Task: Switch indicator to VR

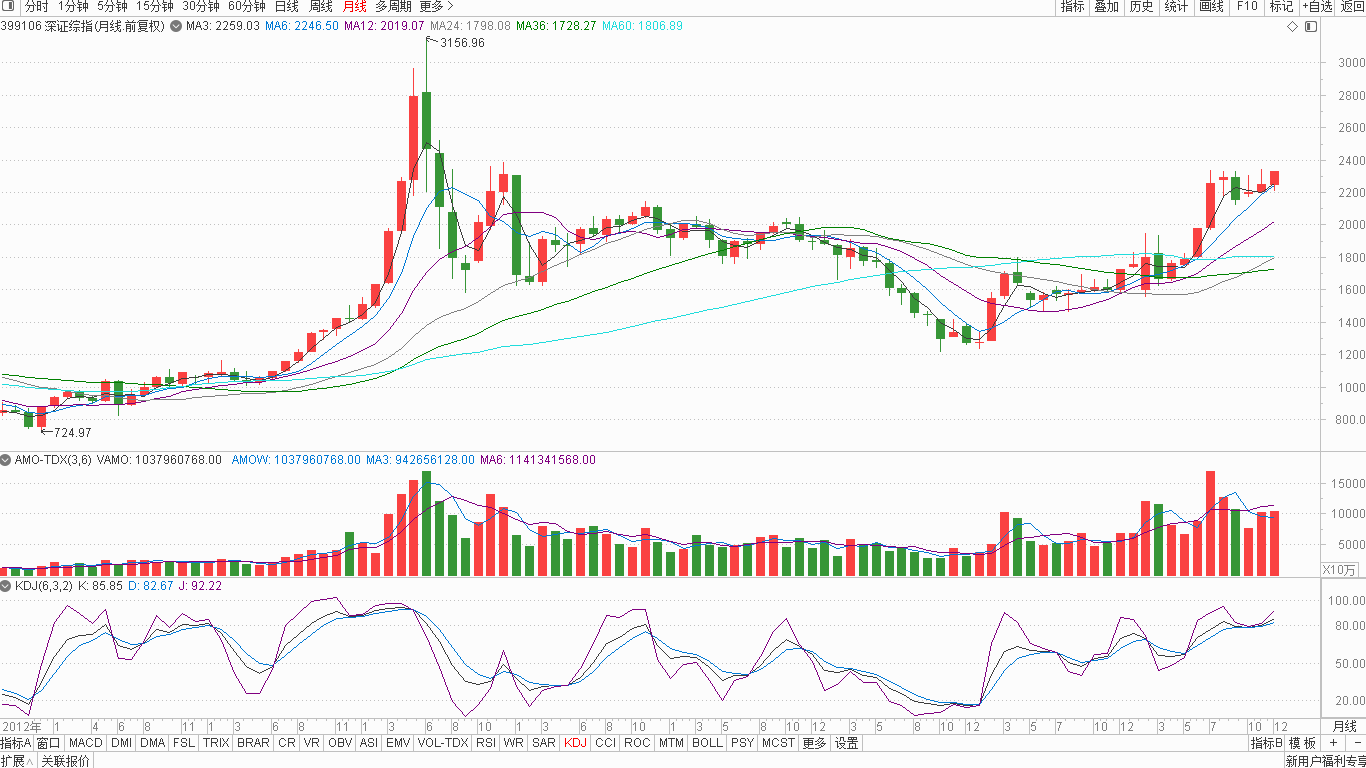Action: tap(312, 743)
